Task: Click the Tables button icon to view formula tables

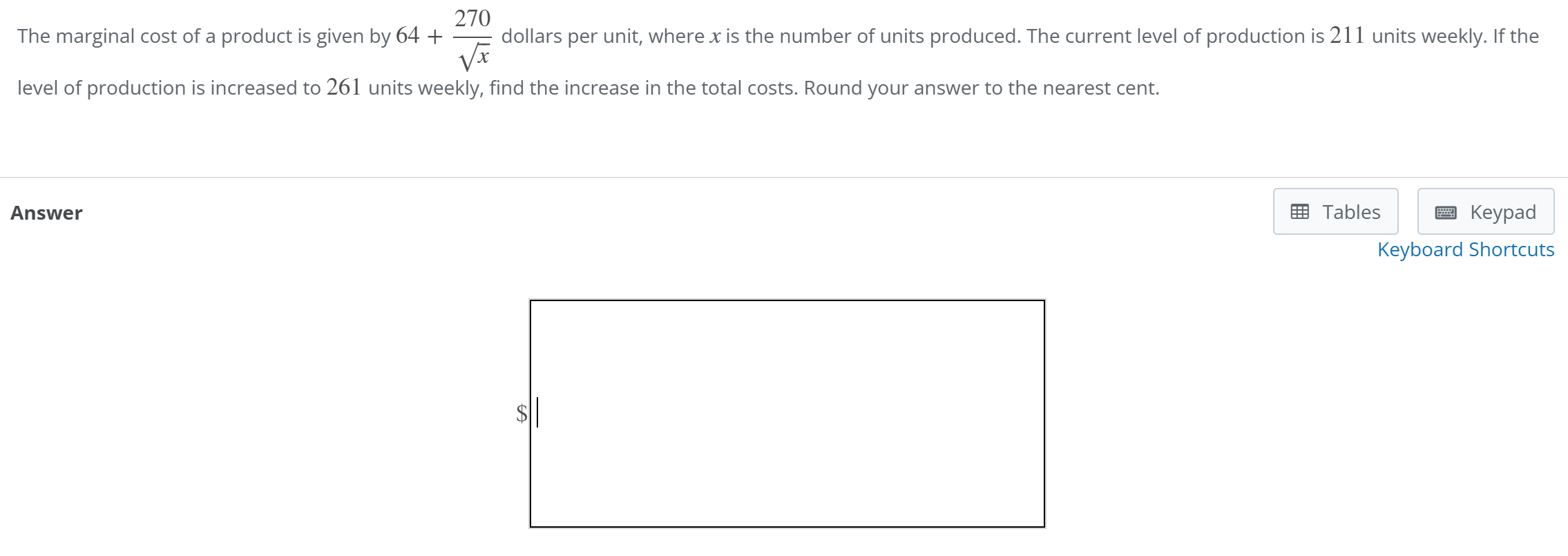Action: coord(1301,211)
